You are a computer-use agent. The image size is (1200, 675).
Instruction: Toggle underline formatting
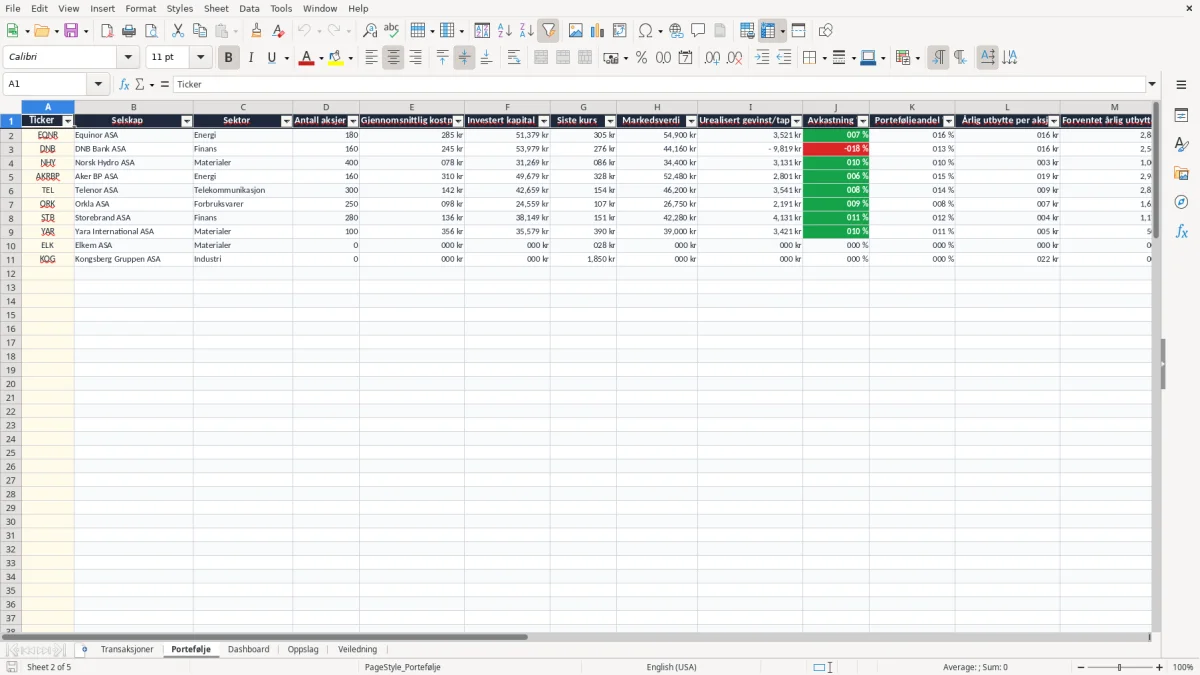point(271,58)
